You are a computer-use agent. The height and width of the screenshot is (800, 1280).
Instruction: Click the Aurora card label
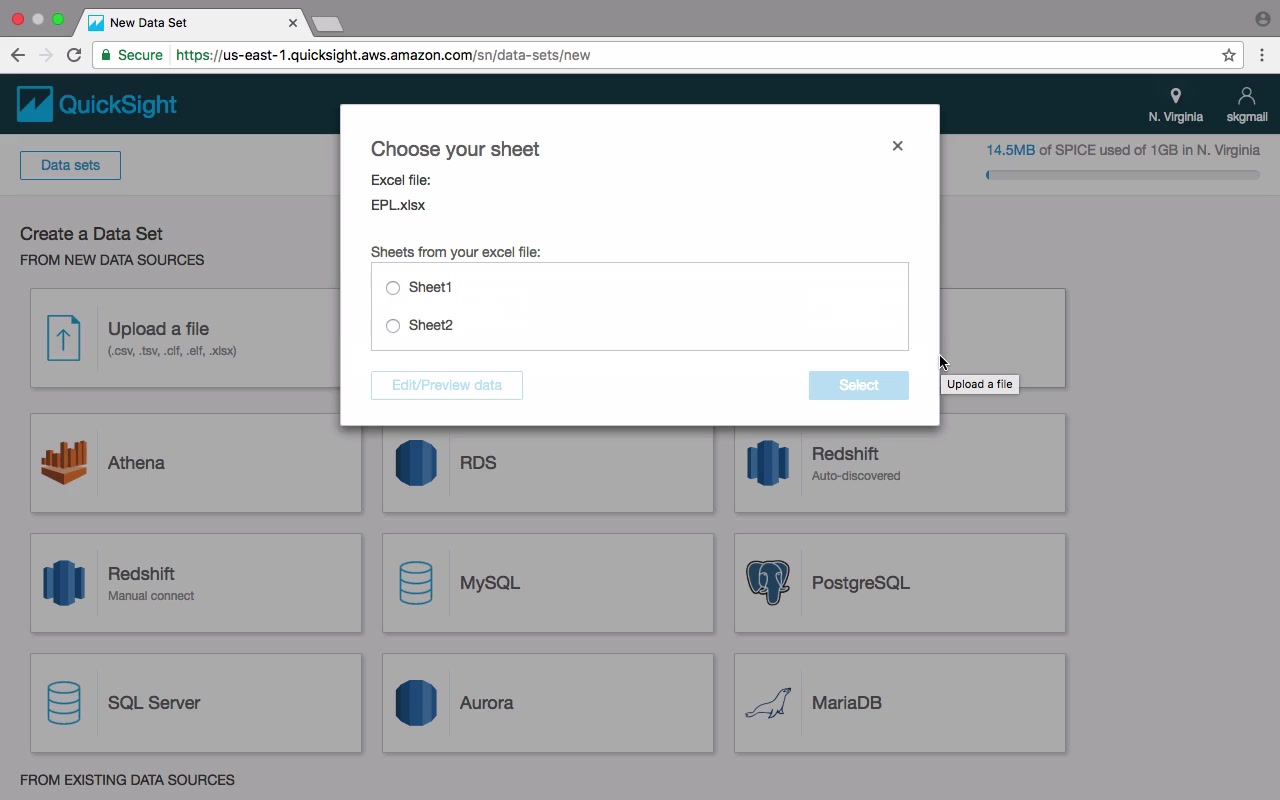486,703
